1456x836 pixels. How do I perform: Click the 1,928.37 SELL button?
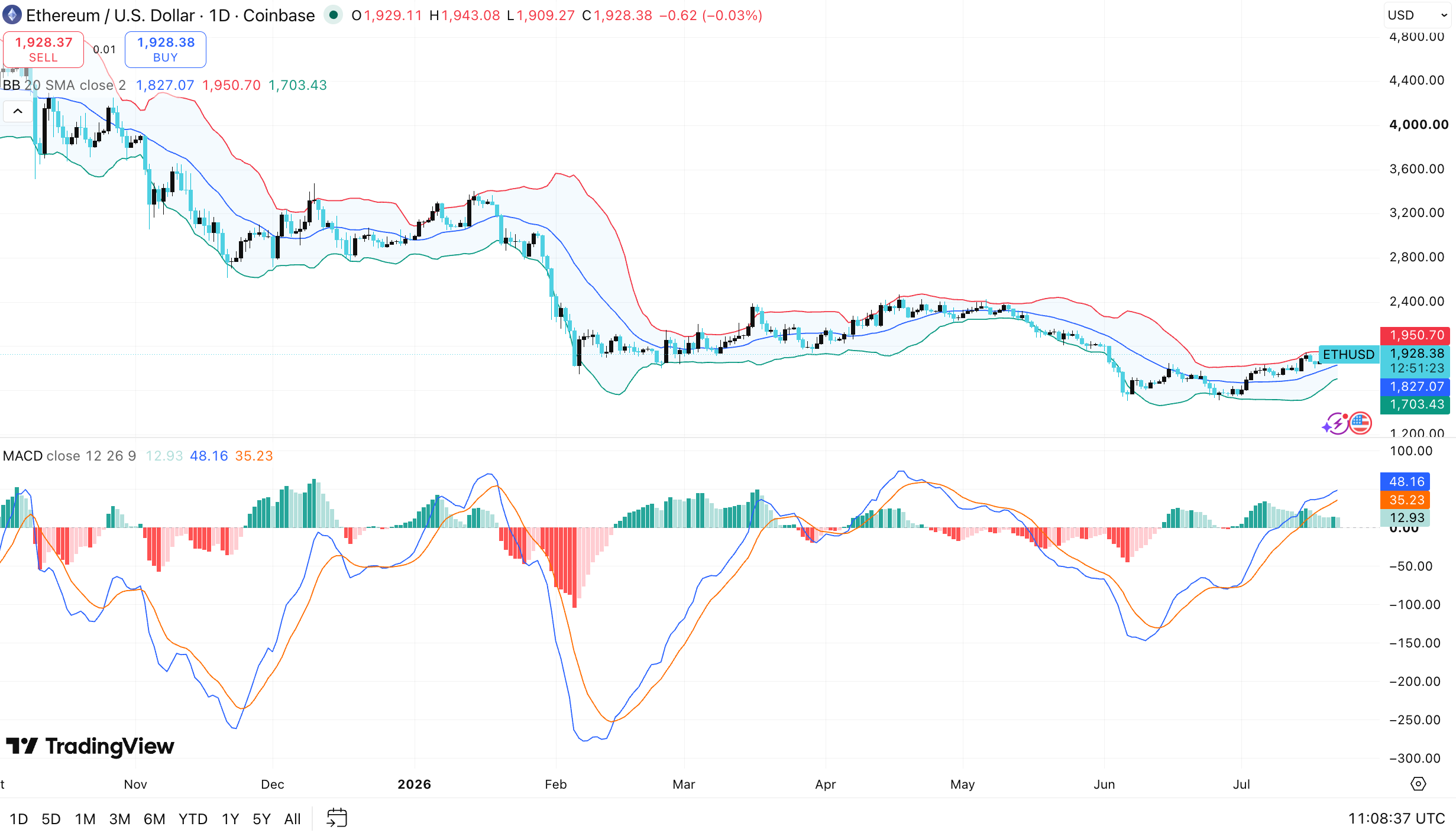tap(43, 50)
